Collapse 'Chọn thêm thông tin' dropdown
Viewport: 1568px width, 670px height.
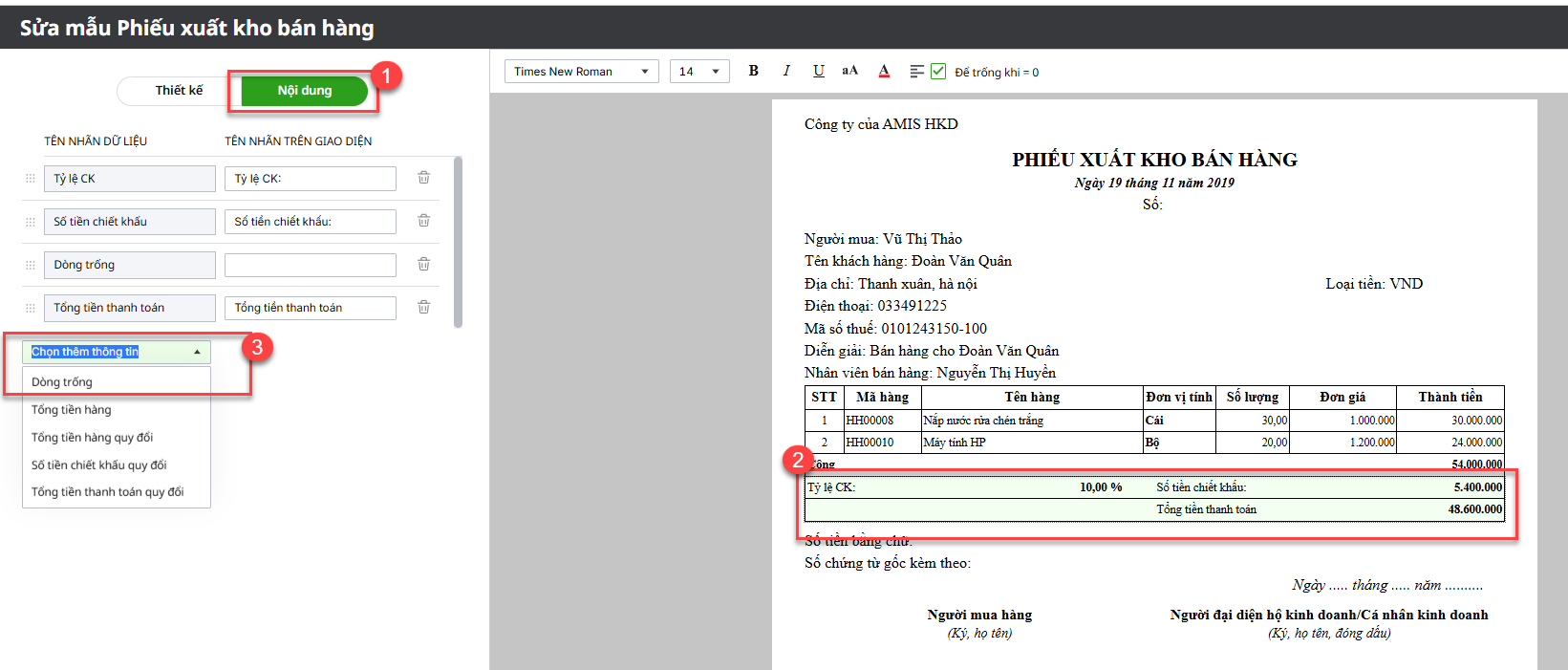click(197, 352)
